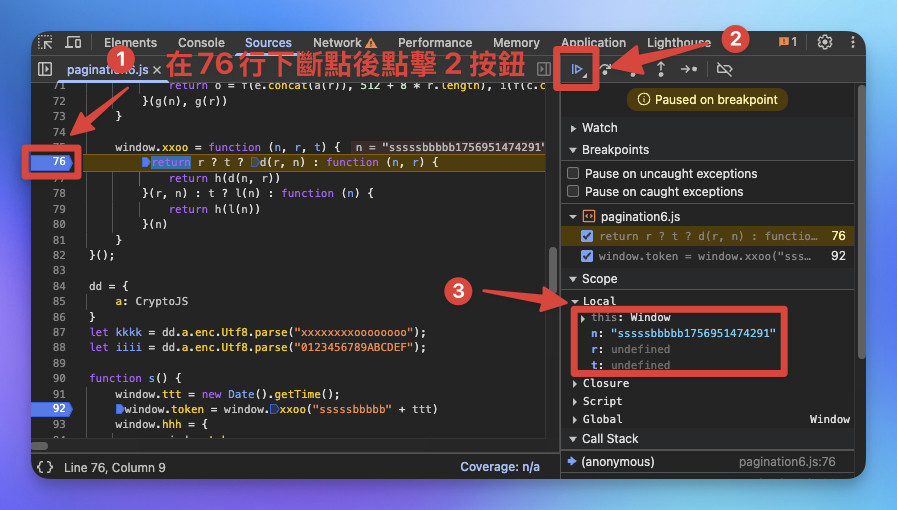Image resolution: width=897 pixels, height=510 pixels.
Task: Open DevTools settings gear
Action: (824, 42)
